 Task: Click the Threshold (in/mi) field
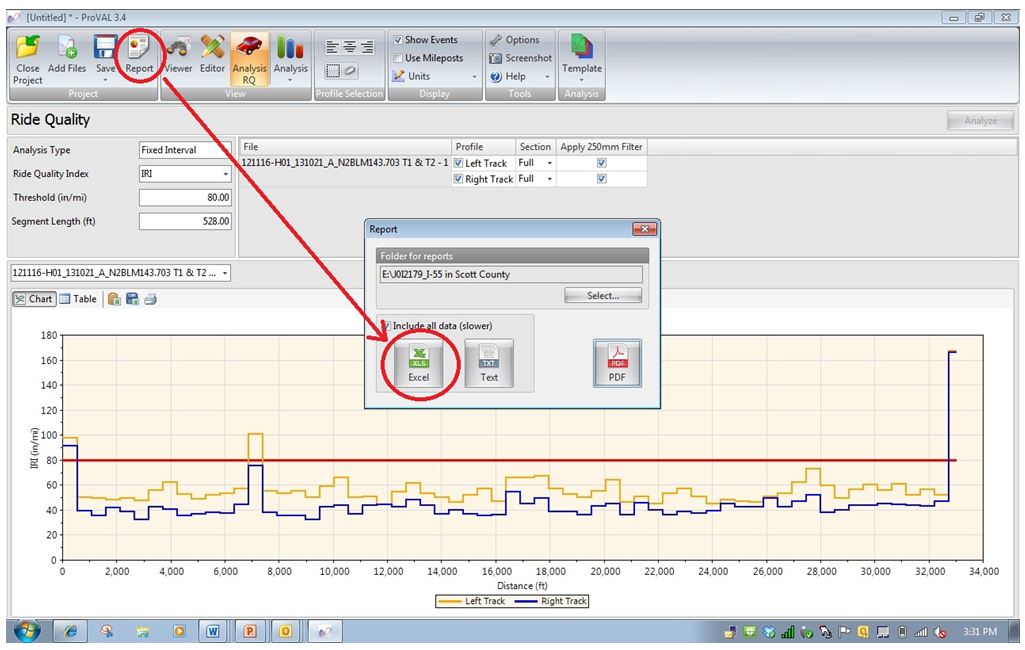point(185,197)
